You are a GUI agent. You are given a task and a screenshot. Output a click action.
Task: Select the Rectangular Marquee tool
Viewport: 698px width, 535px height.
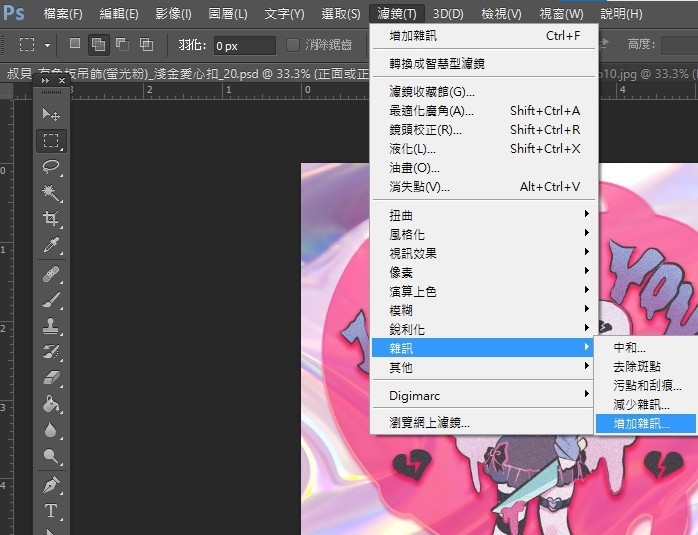pyautogui.click(x=51, y=141)
